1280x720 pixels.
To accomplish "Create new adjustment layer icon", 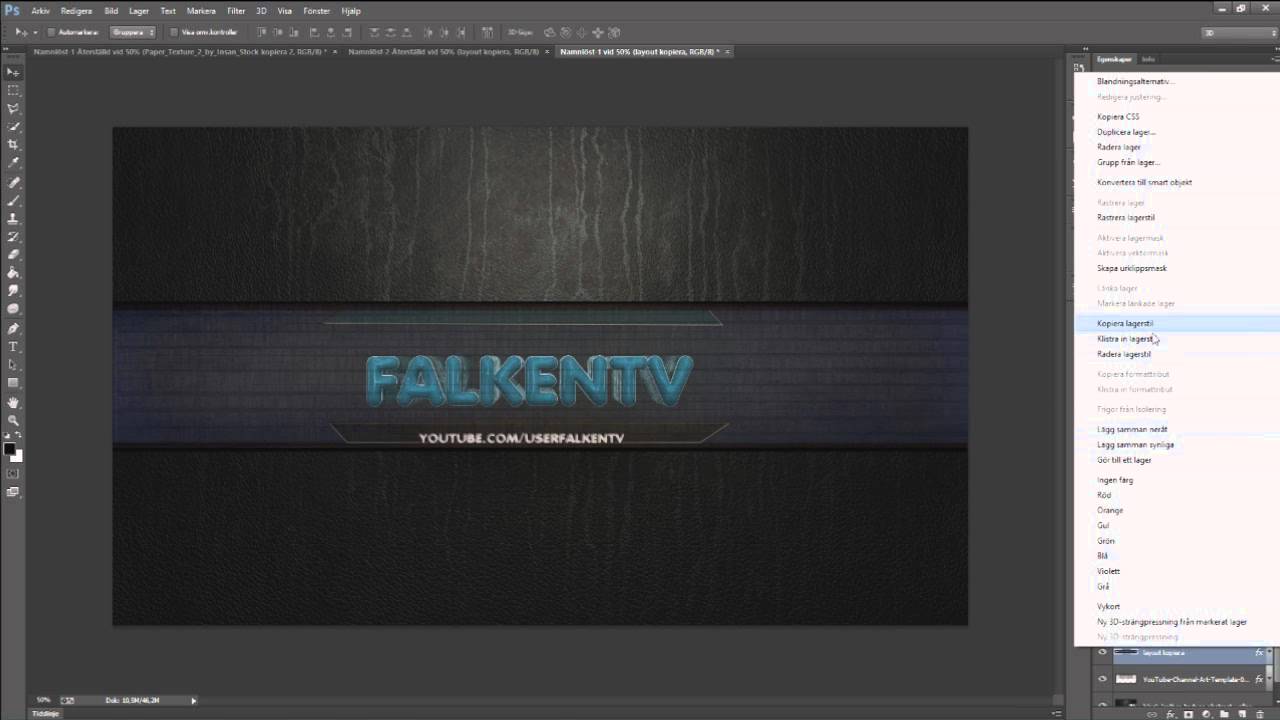I will click(1206, 715).
